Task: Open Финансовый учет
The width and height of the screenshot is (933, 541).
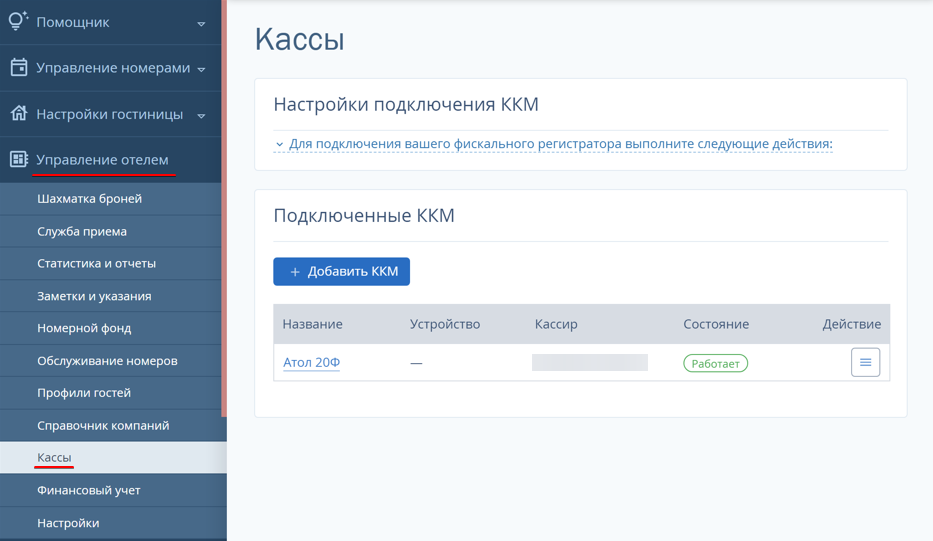Action: click(x=113, y=490)
